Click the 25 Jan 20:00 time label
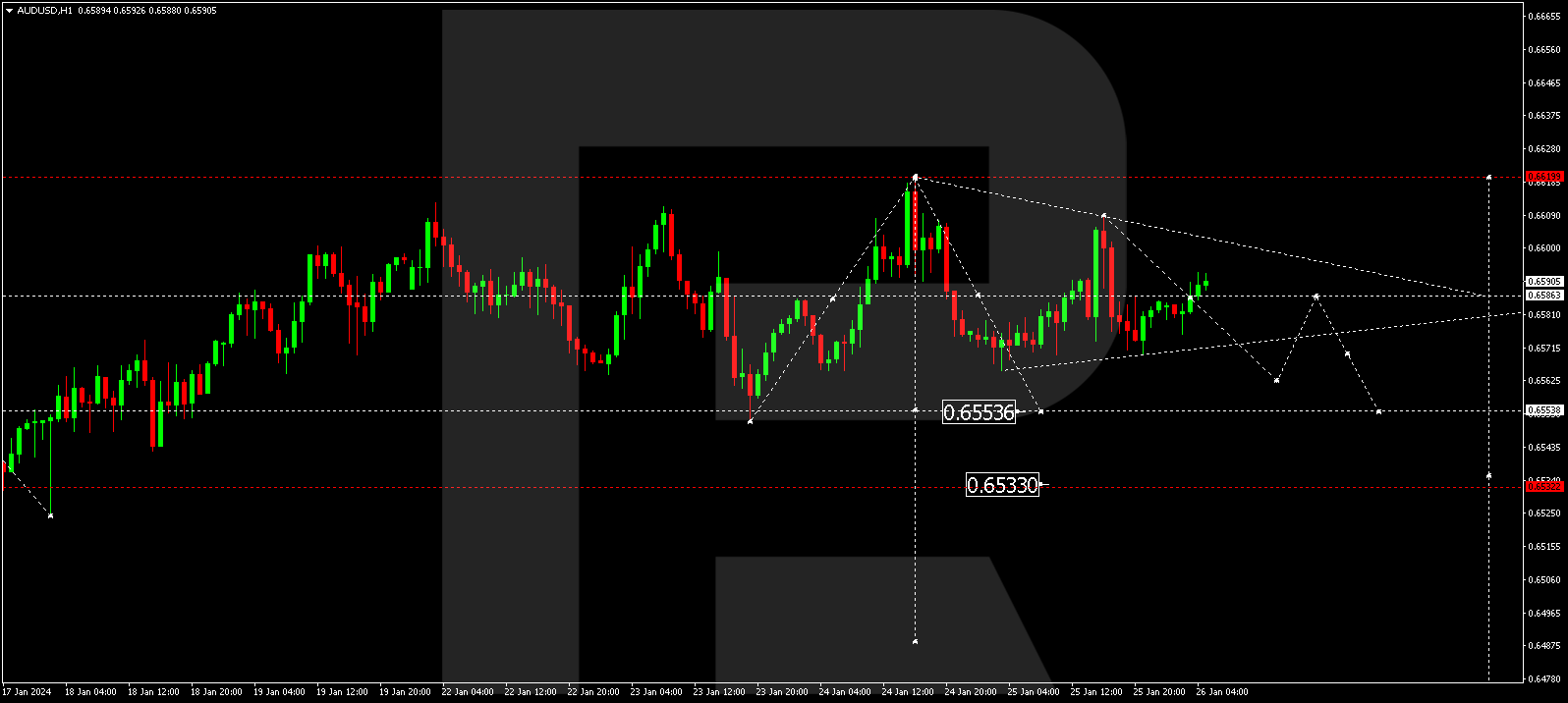The image size is (1568, 703). pos(1159,692)
